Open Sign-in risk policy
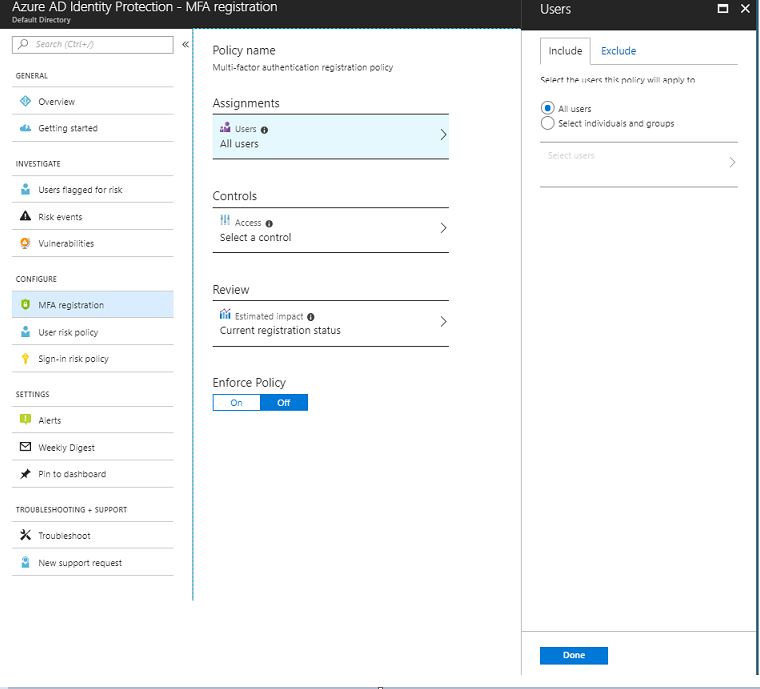 [x=93, y=359]
